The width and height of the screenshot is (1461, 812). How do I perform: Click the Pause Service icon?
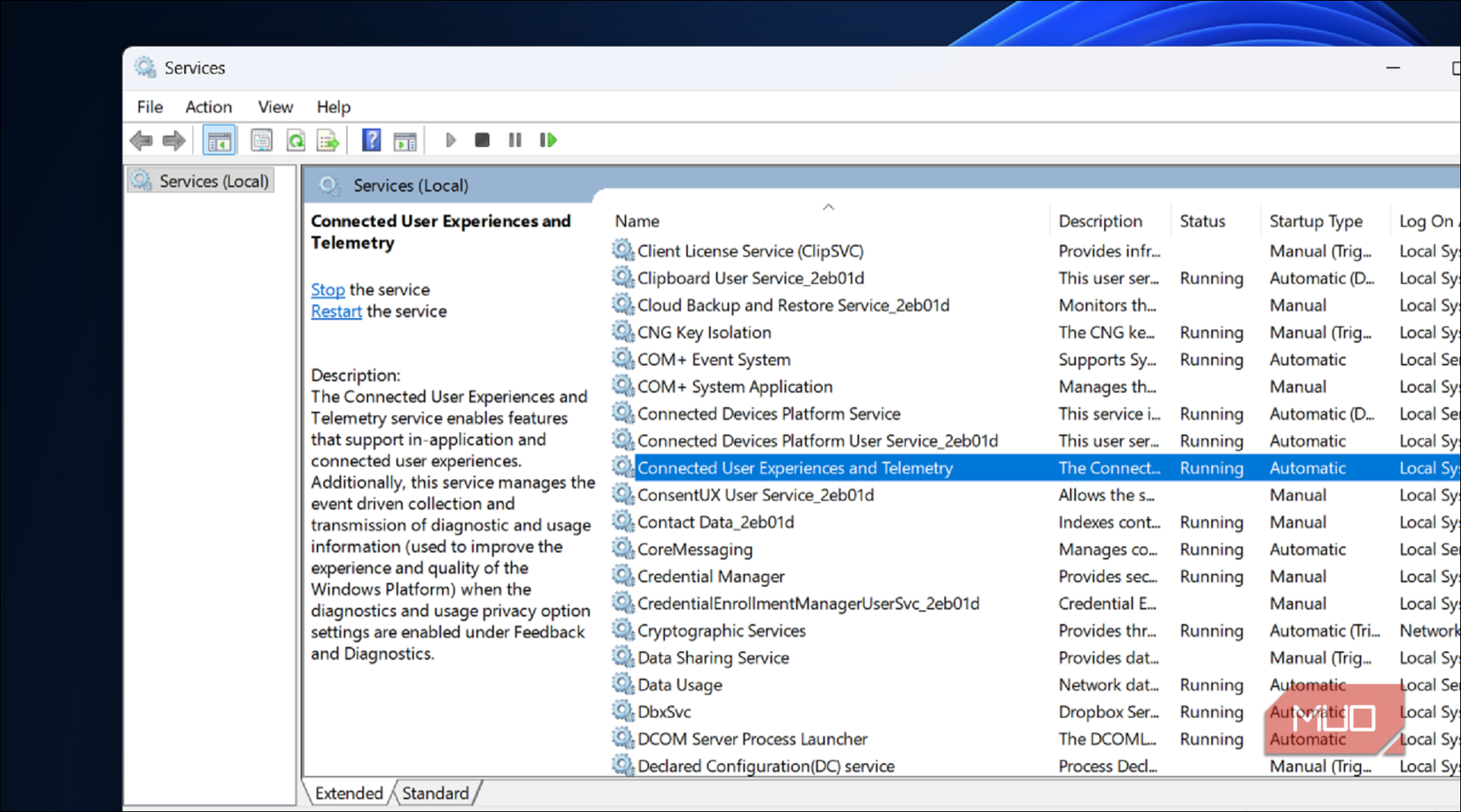click(514, 139)
